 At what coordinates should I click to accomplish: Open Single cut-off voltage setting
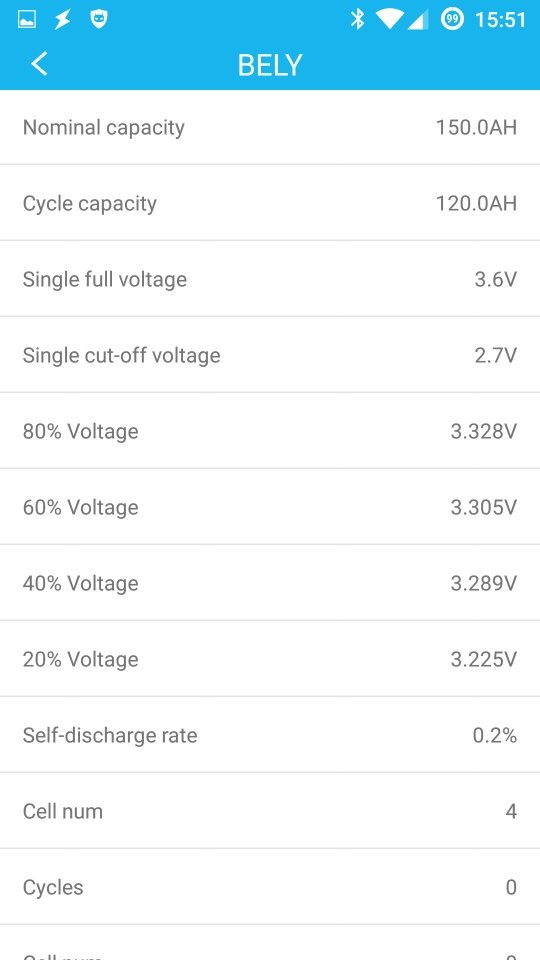270,354
